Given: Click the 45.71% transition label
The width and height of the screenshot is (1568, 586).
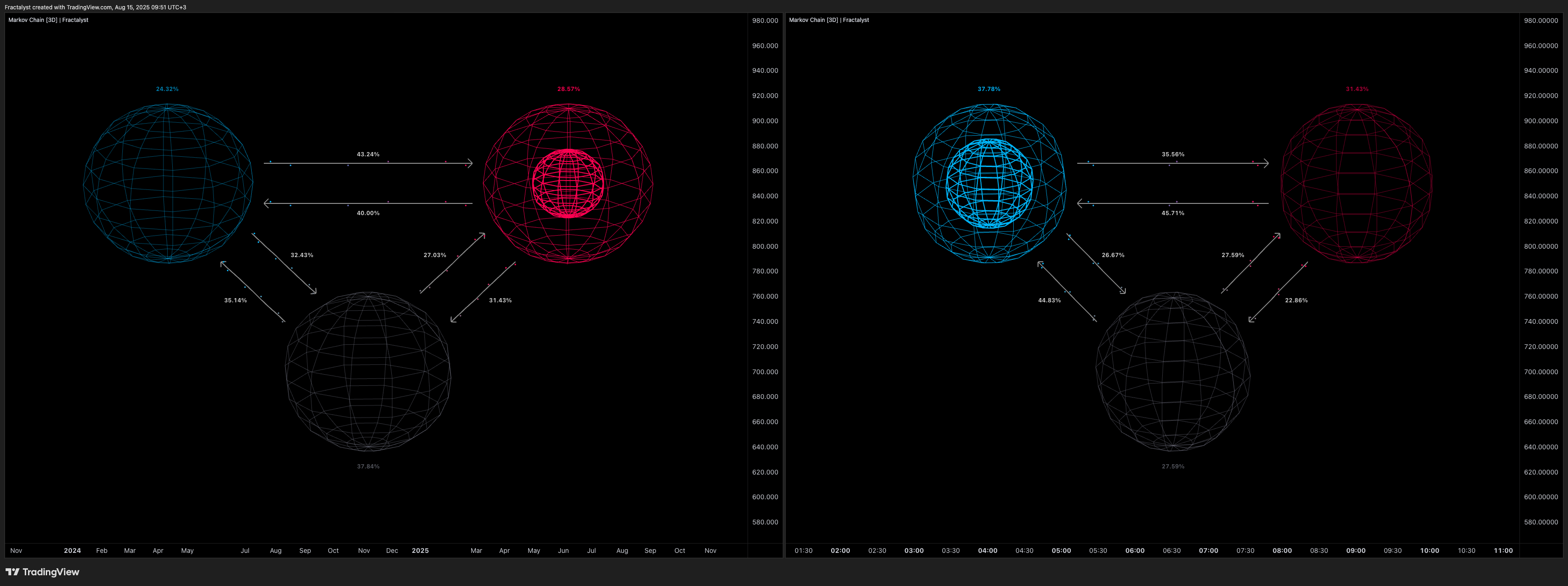Looking at the screenshot, I should pos(1173,213).
